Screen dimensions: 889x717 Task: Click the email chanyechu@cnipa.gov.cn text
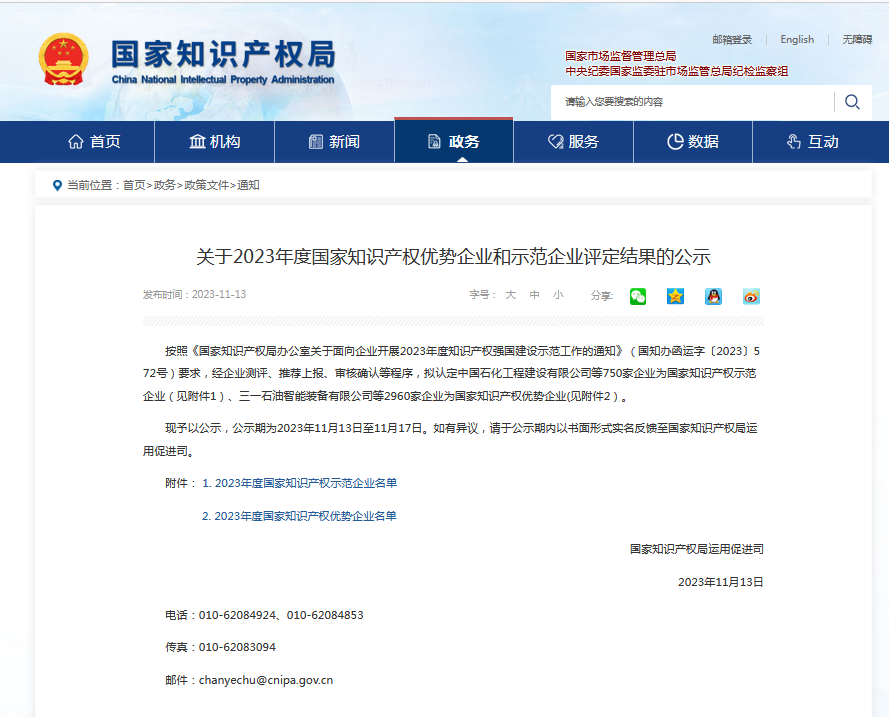[x=266, y=680]
